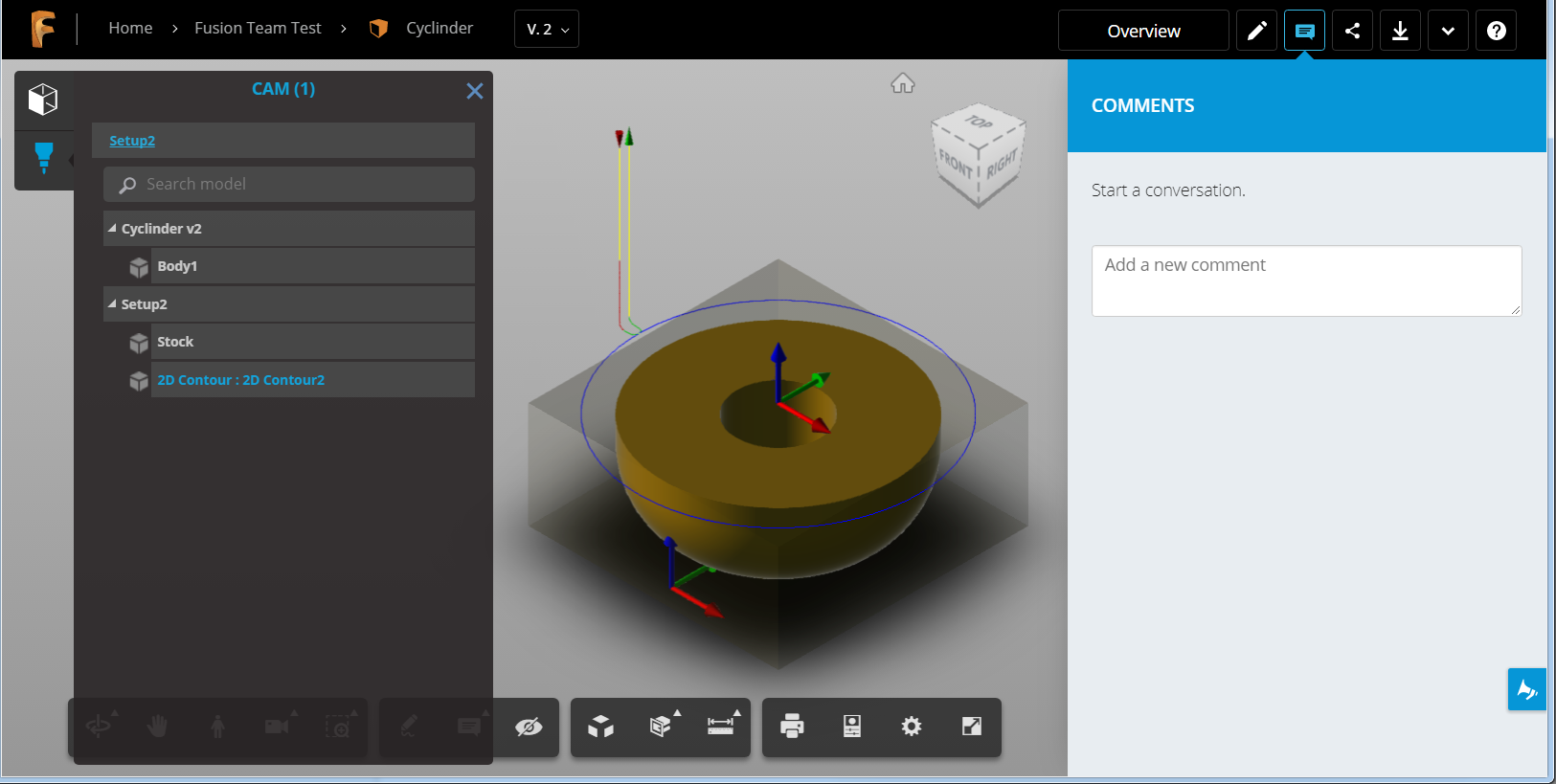Close the CAM (1) panel
This screenshot has width=1556, height=784.
[474, 91]
